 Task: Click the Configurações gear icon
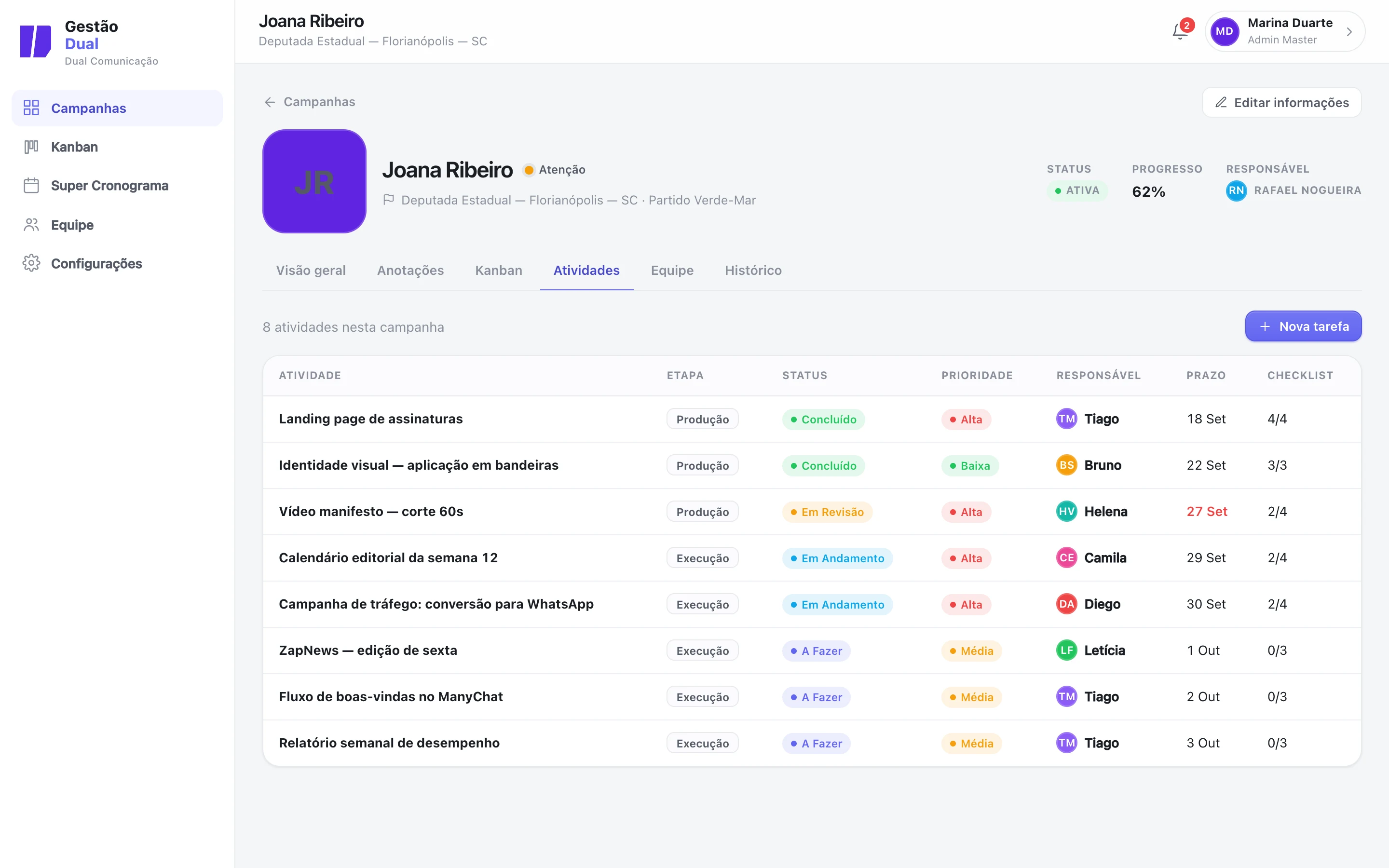coord(31,263)
